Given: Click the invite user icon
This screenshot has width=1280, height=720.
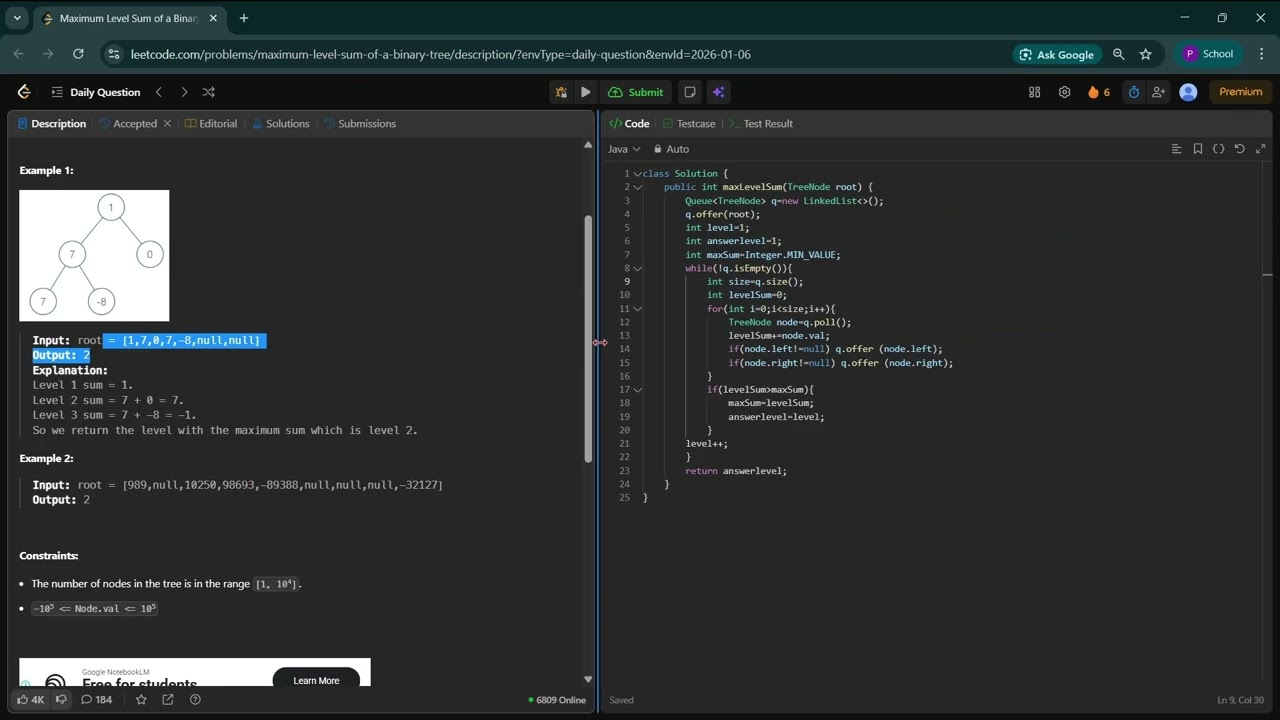Looking at the screenshot, I should pyautogui.click(x=1158, y=92).
